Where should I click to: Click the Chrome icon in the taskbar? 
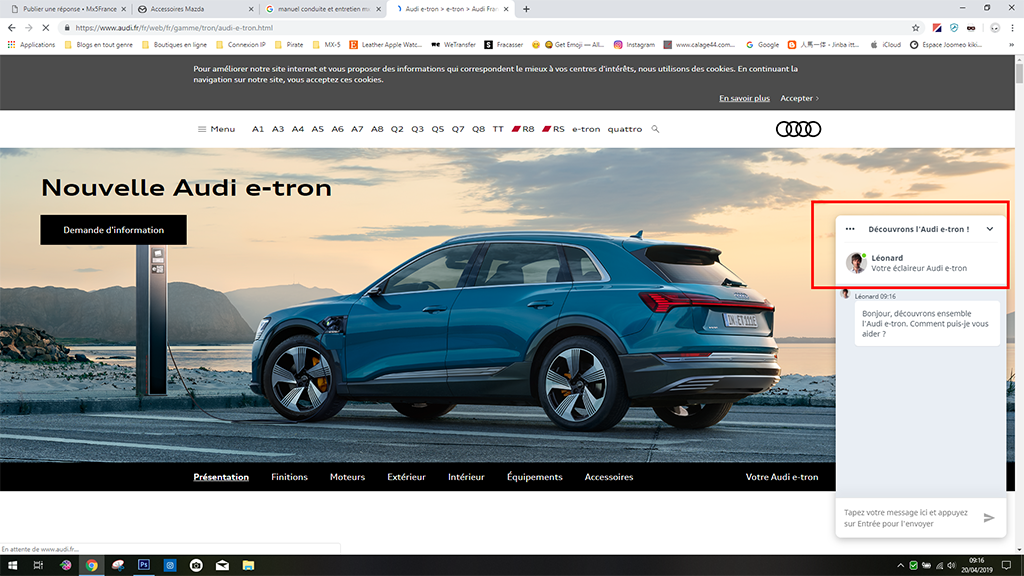click(91, 566)
